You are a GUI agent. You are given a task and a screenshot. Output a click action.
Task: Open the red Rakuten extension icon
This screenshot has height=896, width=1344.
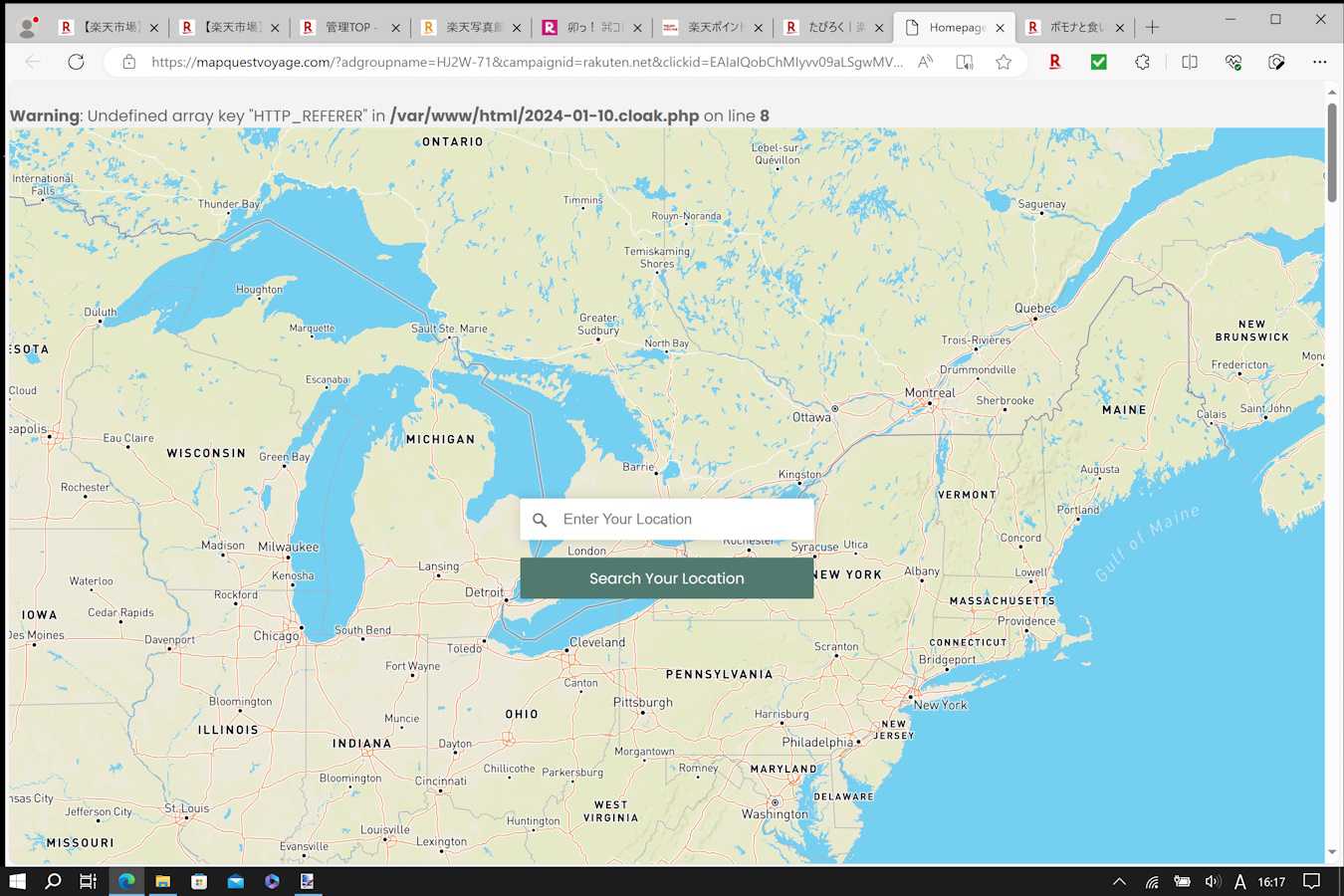point(1055,62)
